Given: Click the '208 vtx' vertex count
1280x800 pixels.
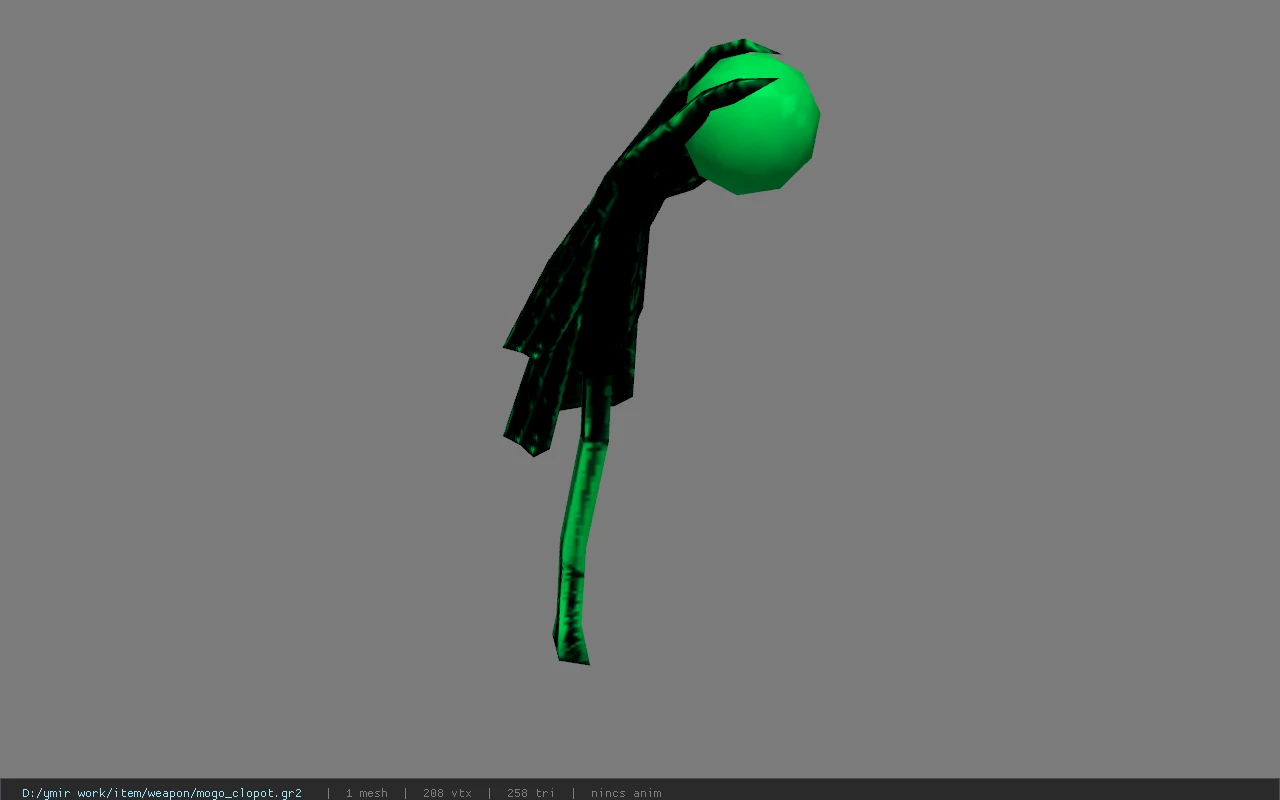Looking at the screenshot, I should [x=447, y=793].
